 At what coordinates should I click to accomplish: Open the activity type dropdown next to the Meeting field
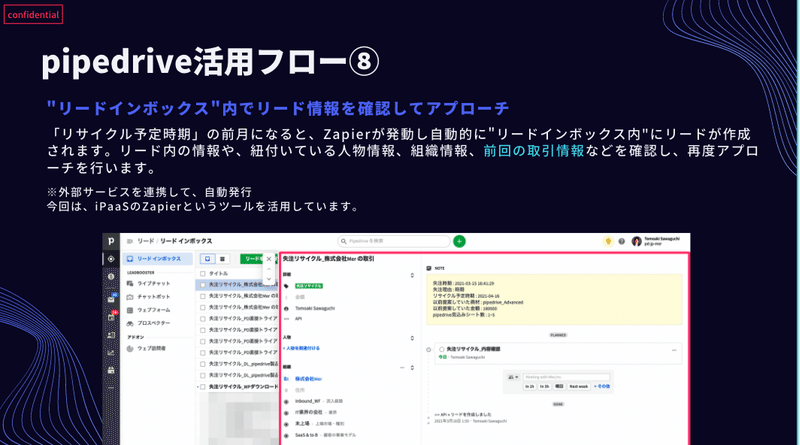tap(513, 377)
